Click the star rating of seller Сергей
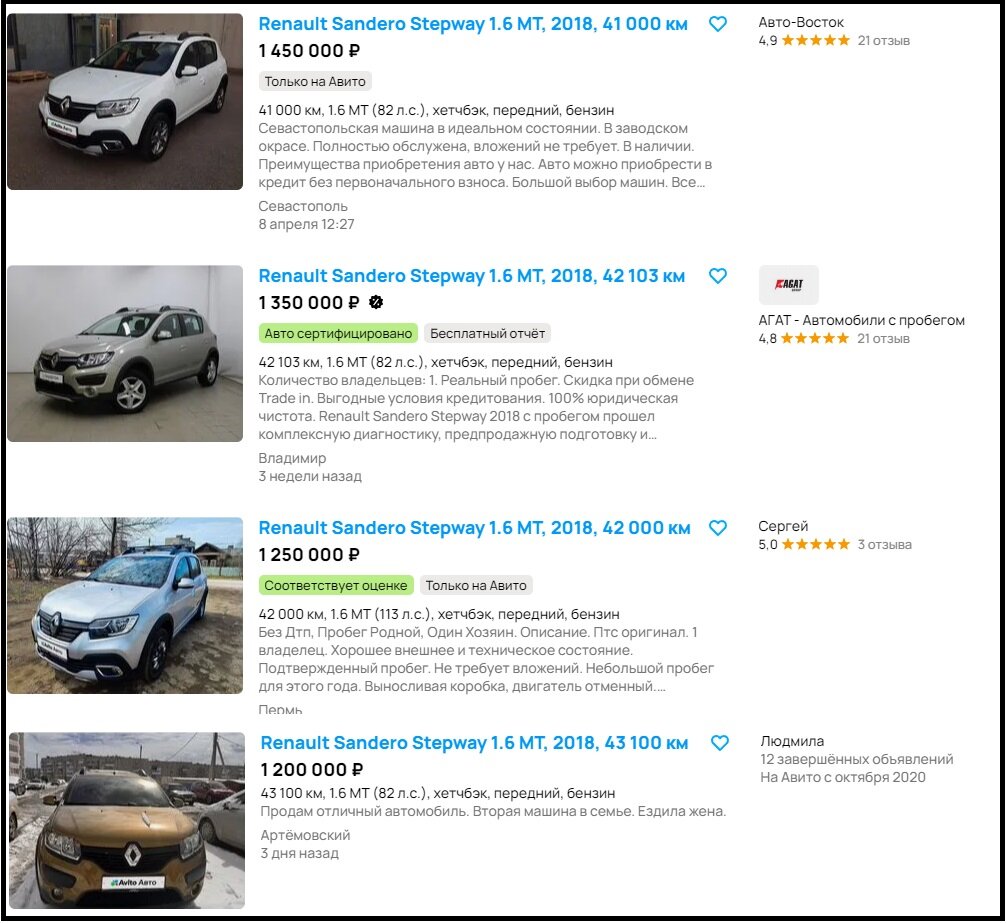Viewport: 1007px width, 923px height. (x=815, y=545)
